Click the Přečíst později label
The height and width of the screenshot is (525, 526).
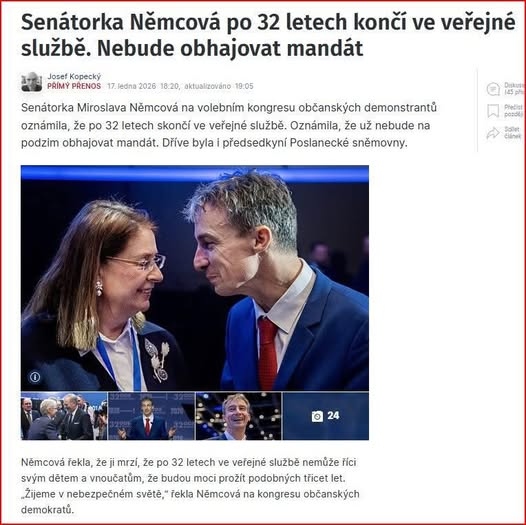pyautogui.click(x=513, y=111)
